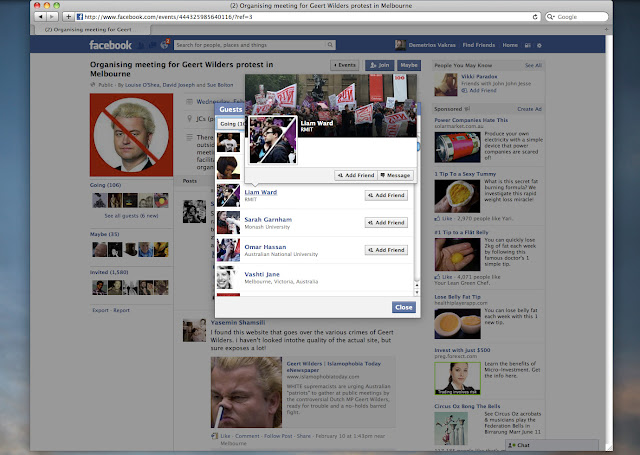
Task: Click Omar Hassan's guest thumbnail
Action: pyautogui.click(x=228, y=250)
